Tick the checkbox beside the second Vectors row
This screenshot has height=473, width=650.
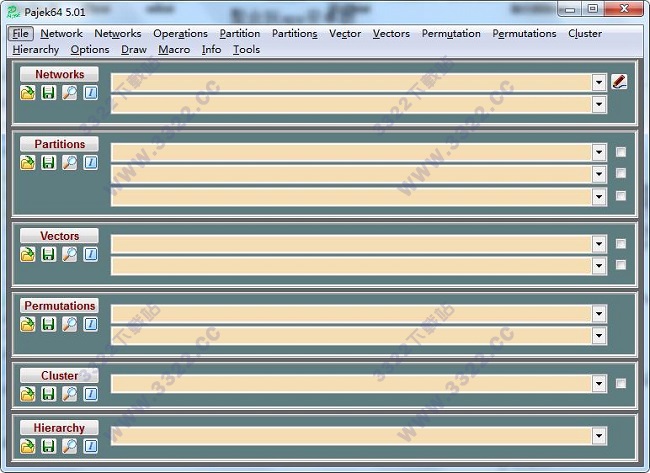pos(621,265)
